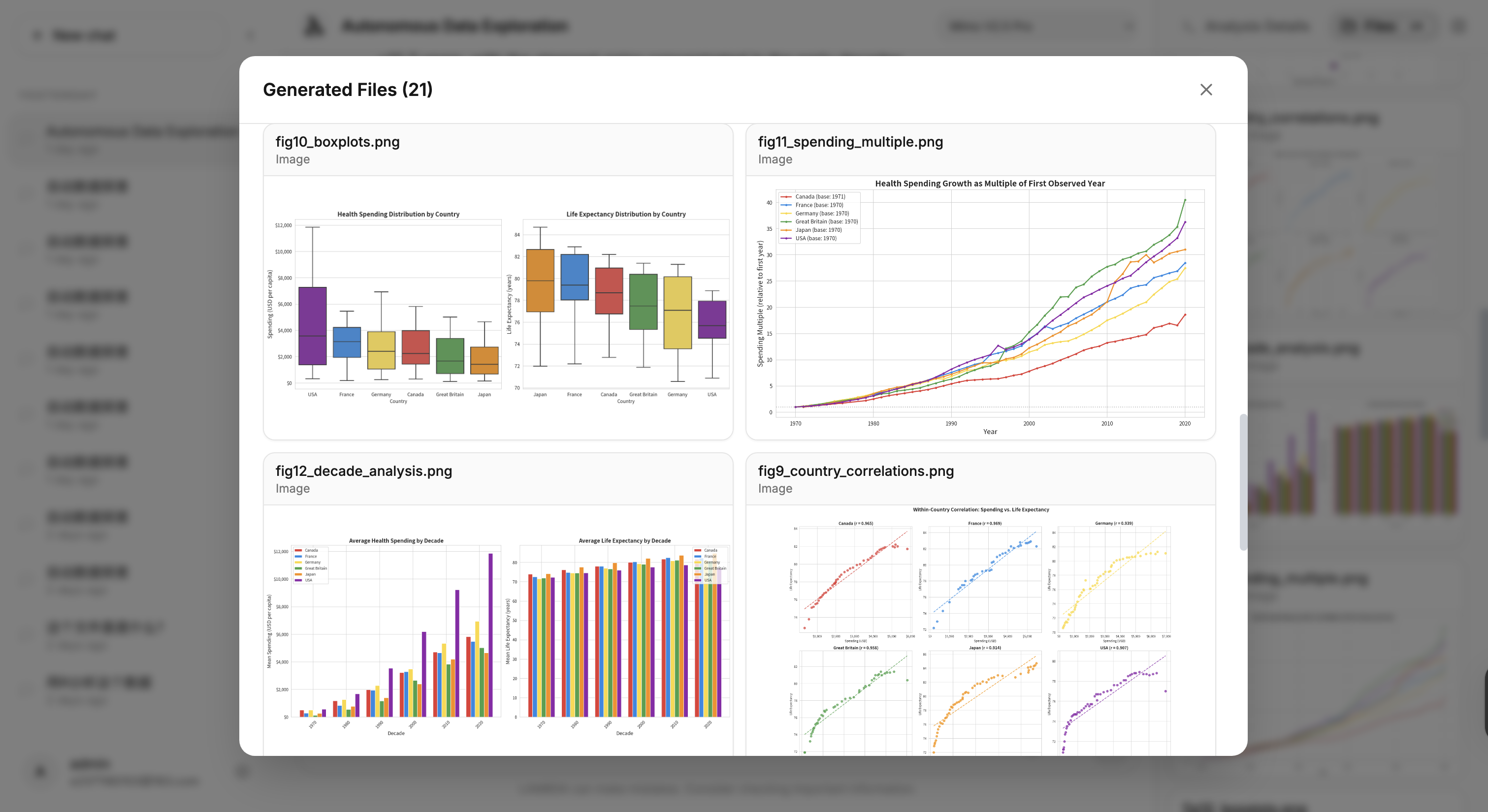Screen dimensions: 1488x812
Task: Click the Health Spending Growth chart title
Action: pos(990,183)
